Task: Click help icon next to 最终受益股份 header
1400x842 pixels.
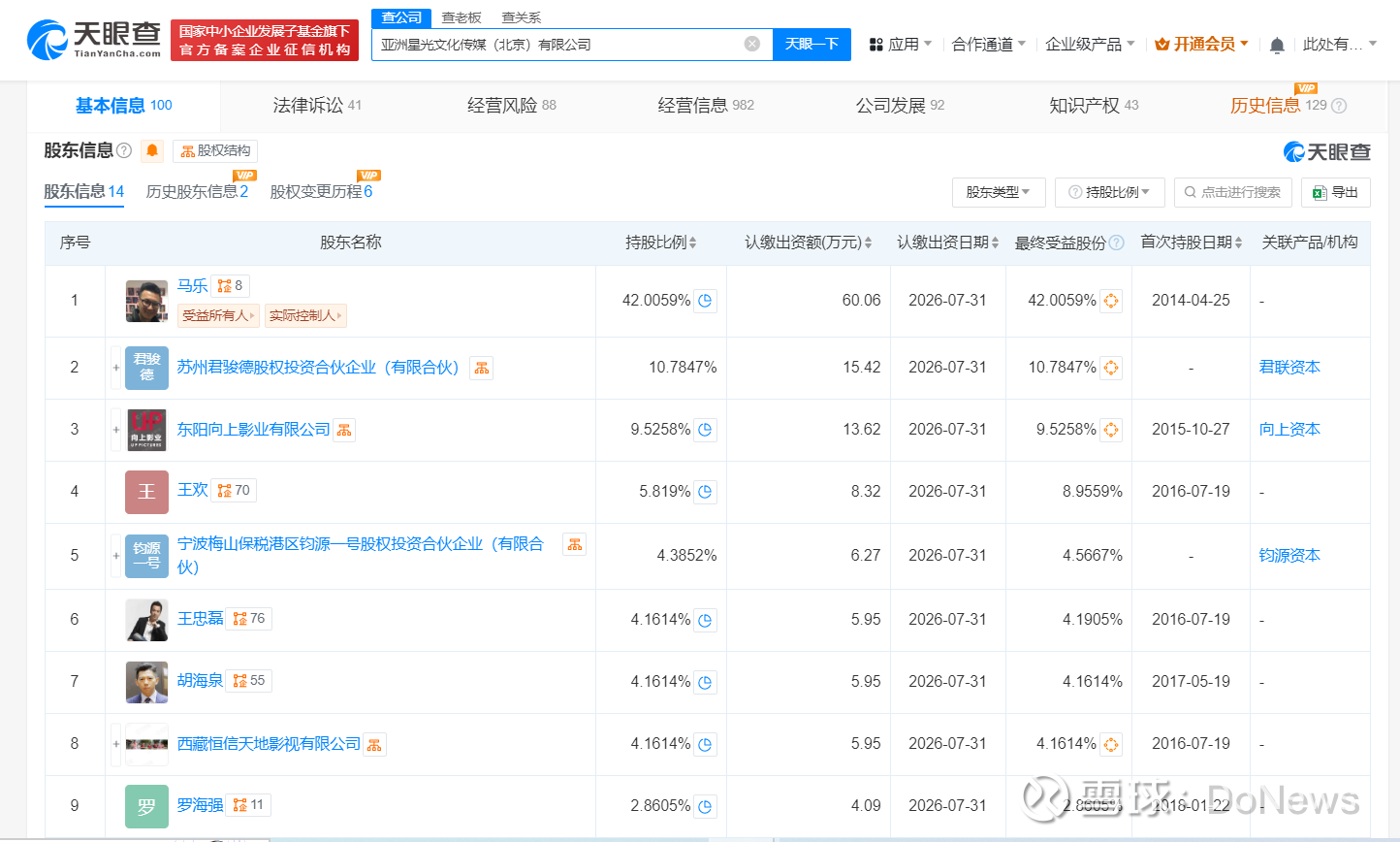Action: click(1117, 243)
